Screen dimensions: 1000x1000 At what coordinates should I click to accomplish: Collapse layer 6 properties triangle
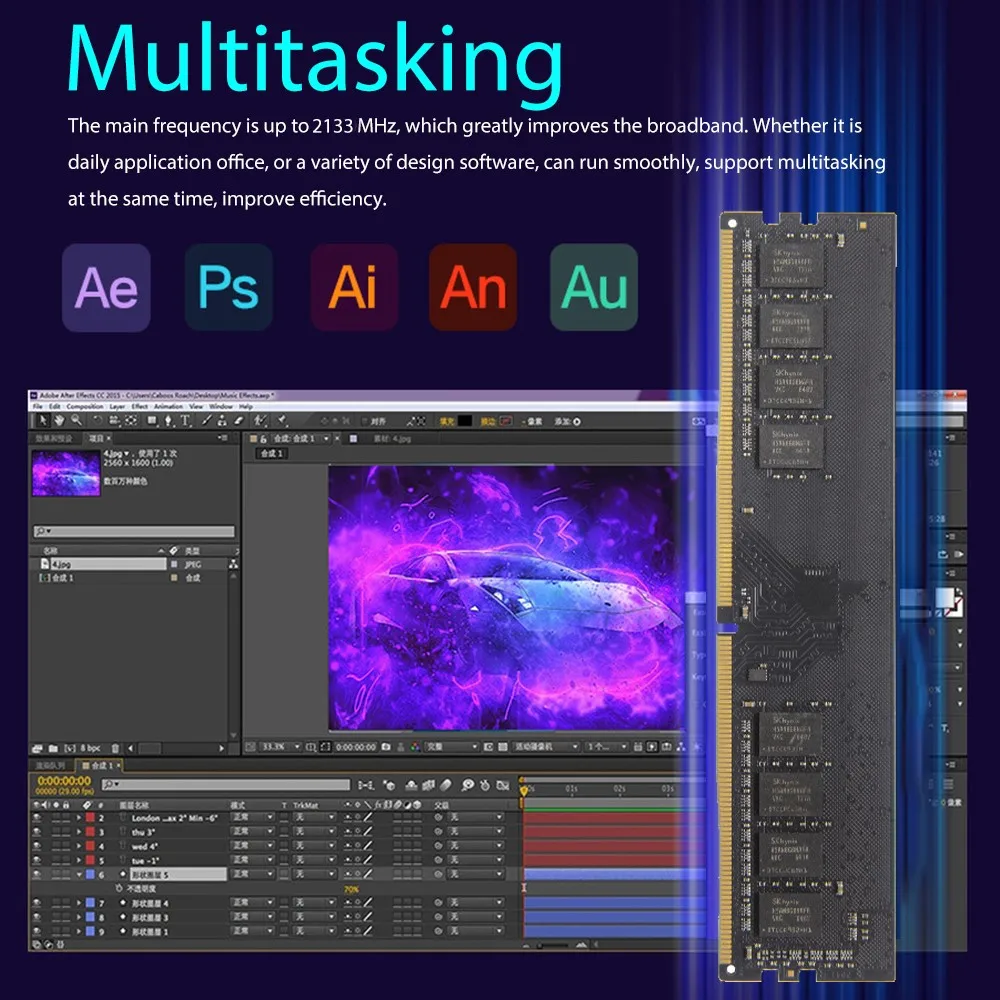pyautogui.click(x=79, y=874)
